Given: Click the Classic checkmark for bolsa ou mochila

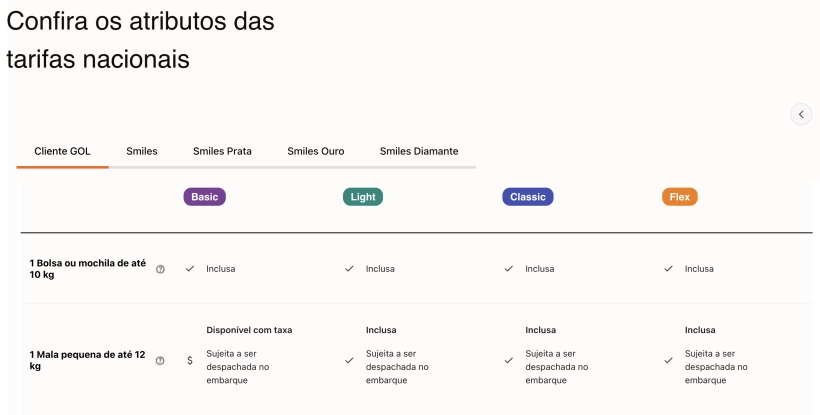Looking at the screenshot, I should (509, 269).
